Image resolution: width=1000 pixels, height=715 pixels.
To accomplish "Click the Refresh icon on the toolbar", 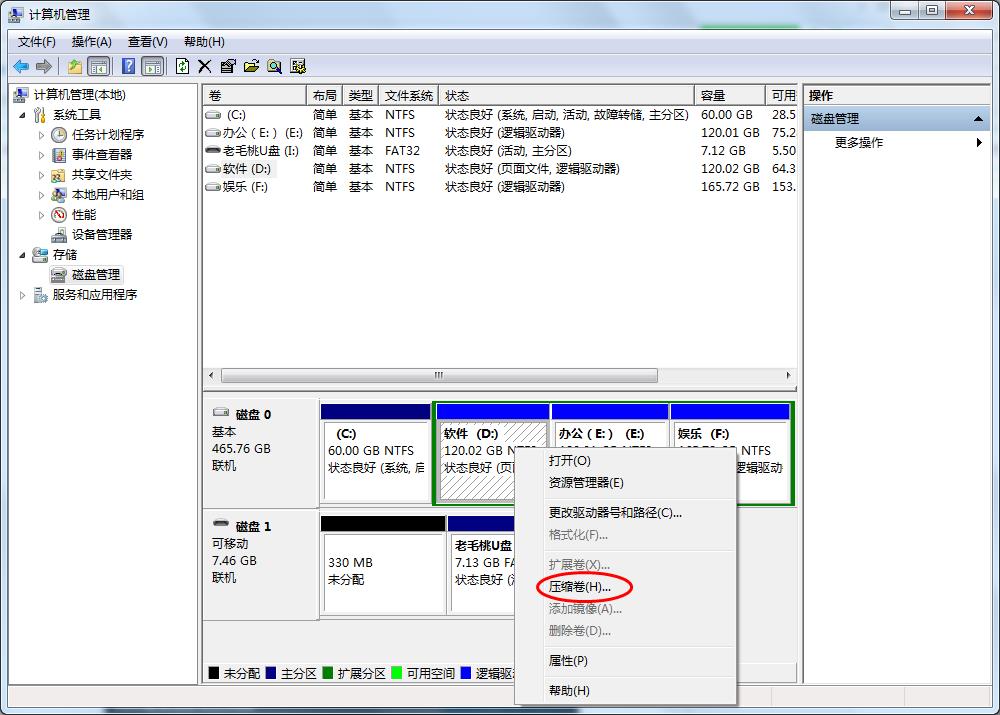I will tap(182, 66).
